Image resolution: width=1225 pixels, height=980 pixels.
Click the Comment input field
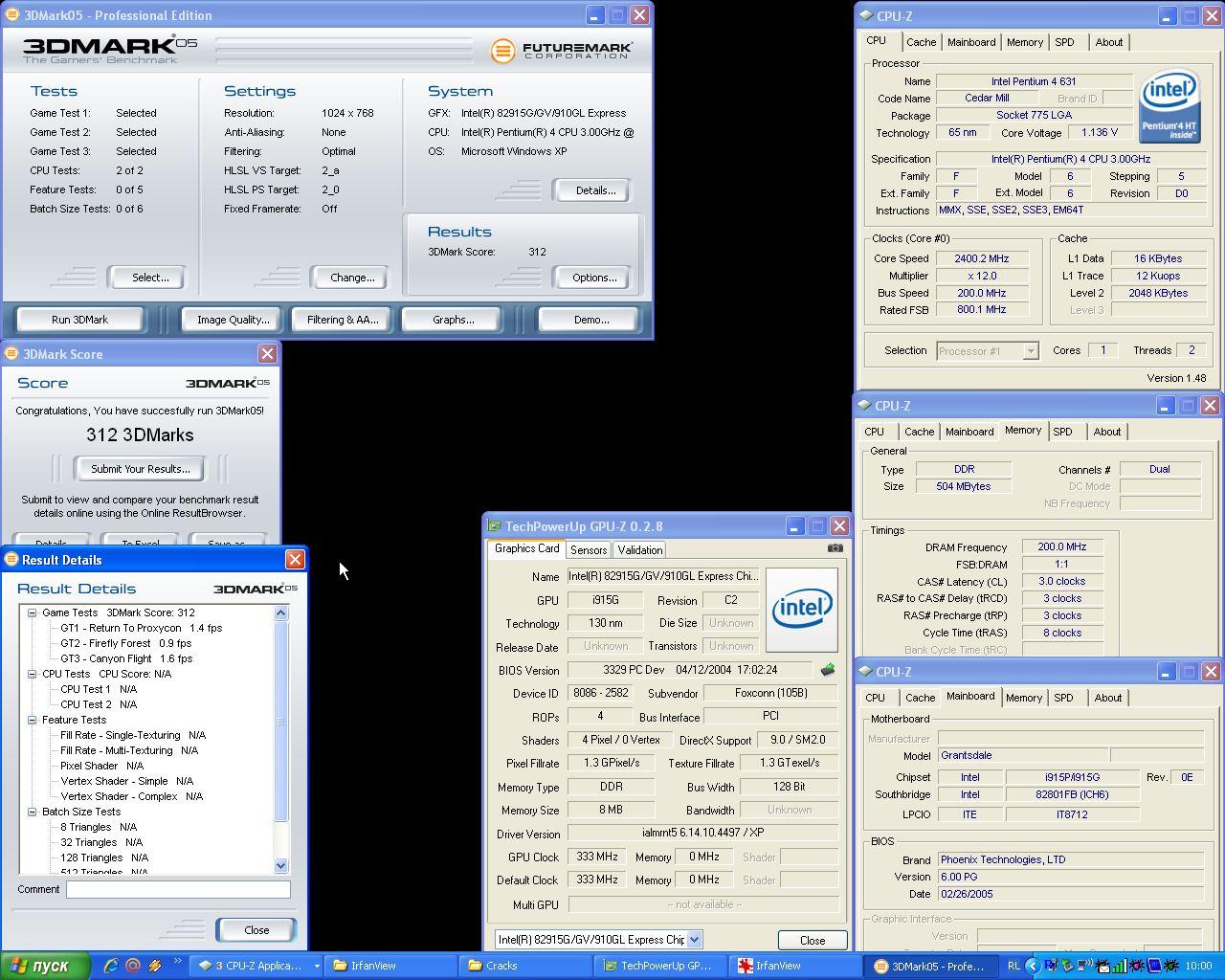[178, 889]
